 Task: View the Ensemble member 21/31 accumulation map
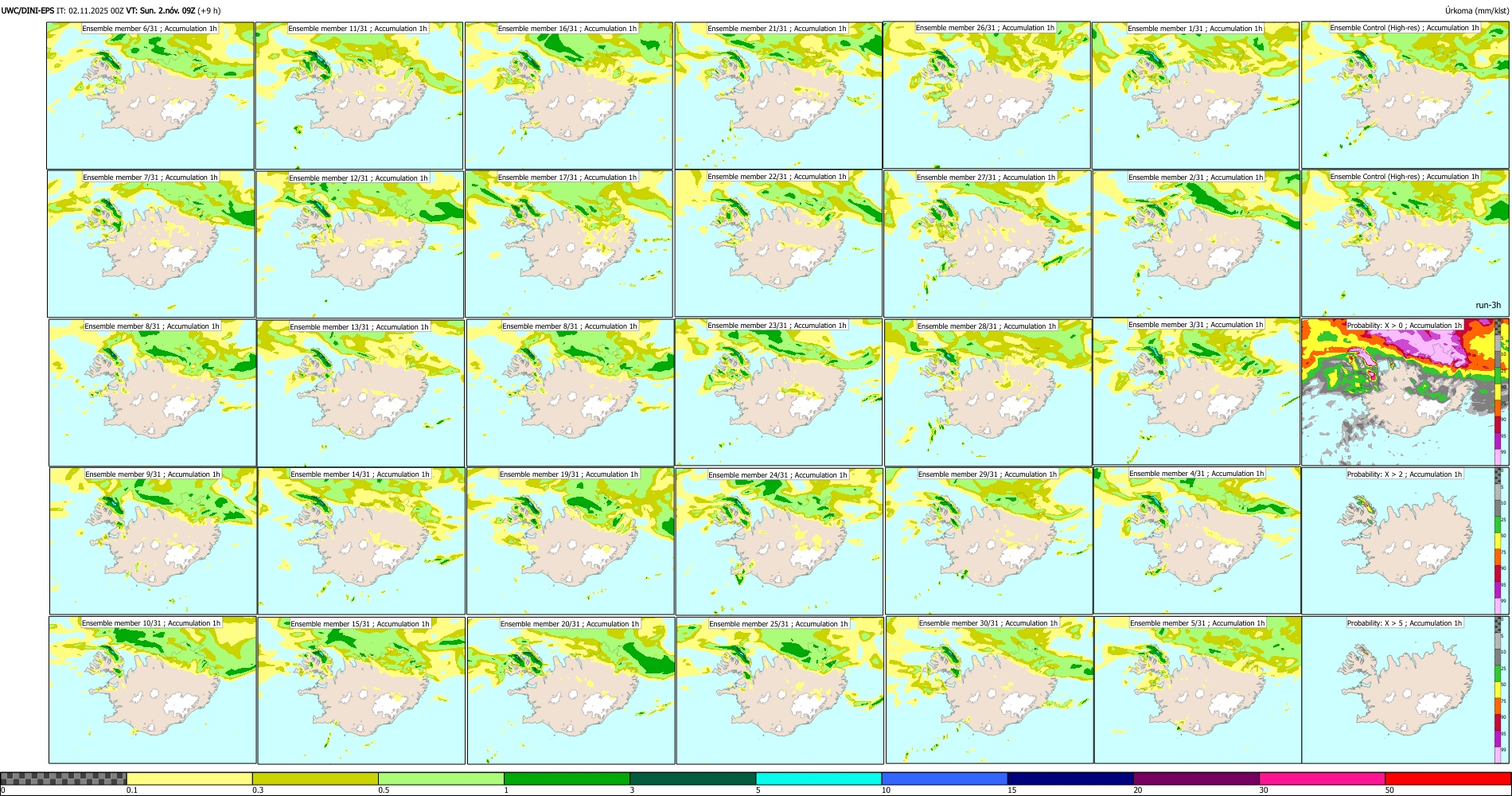[x=778, y=96]
